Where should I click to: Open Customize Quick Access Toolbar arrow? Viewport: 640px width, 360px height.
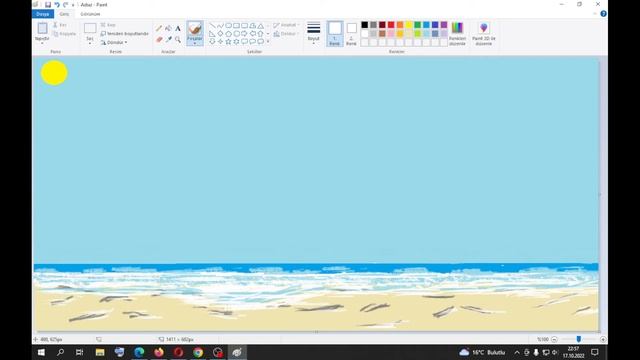pos(73,5)
